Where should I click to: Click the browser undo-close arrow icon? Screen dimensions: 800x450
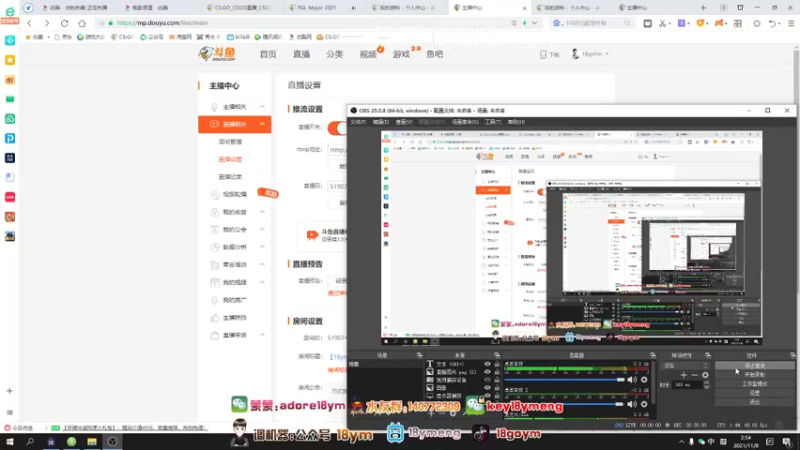tap(772, 23)
